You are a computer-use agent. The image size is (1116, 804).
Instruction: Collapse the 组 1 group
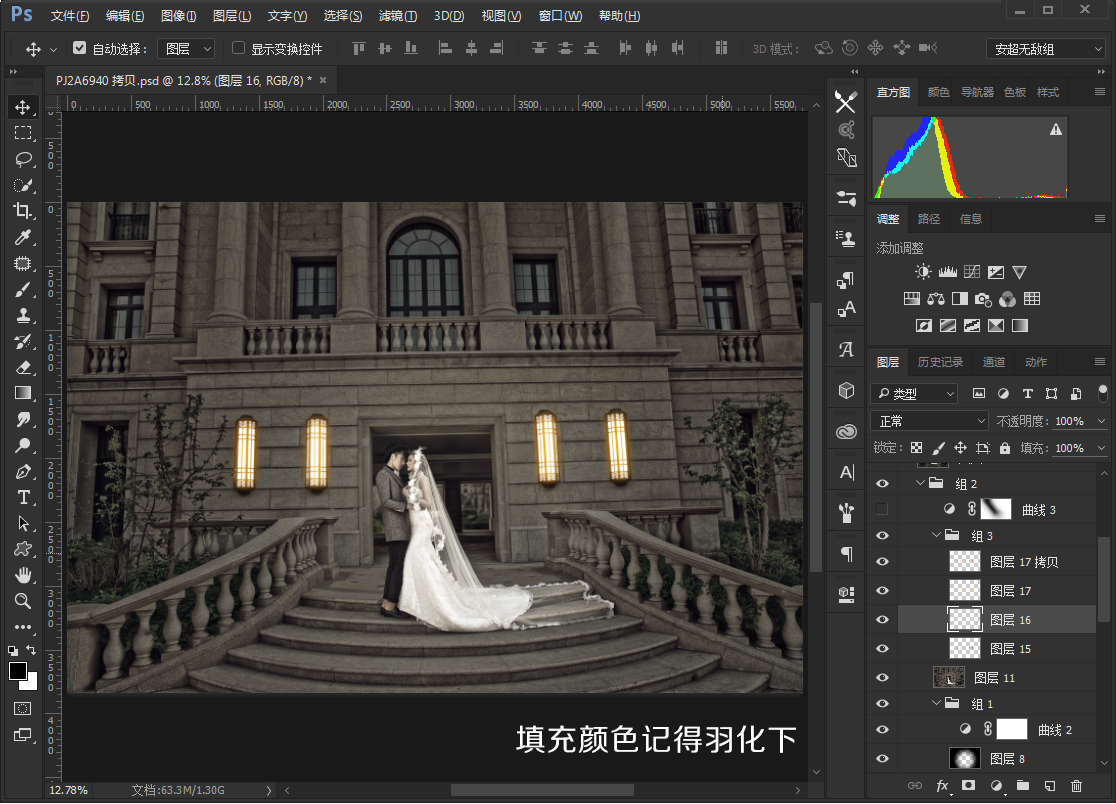(x=936, y=703)
